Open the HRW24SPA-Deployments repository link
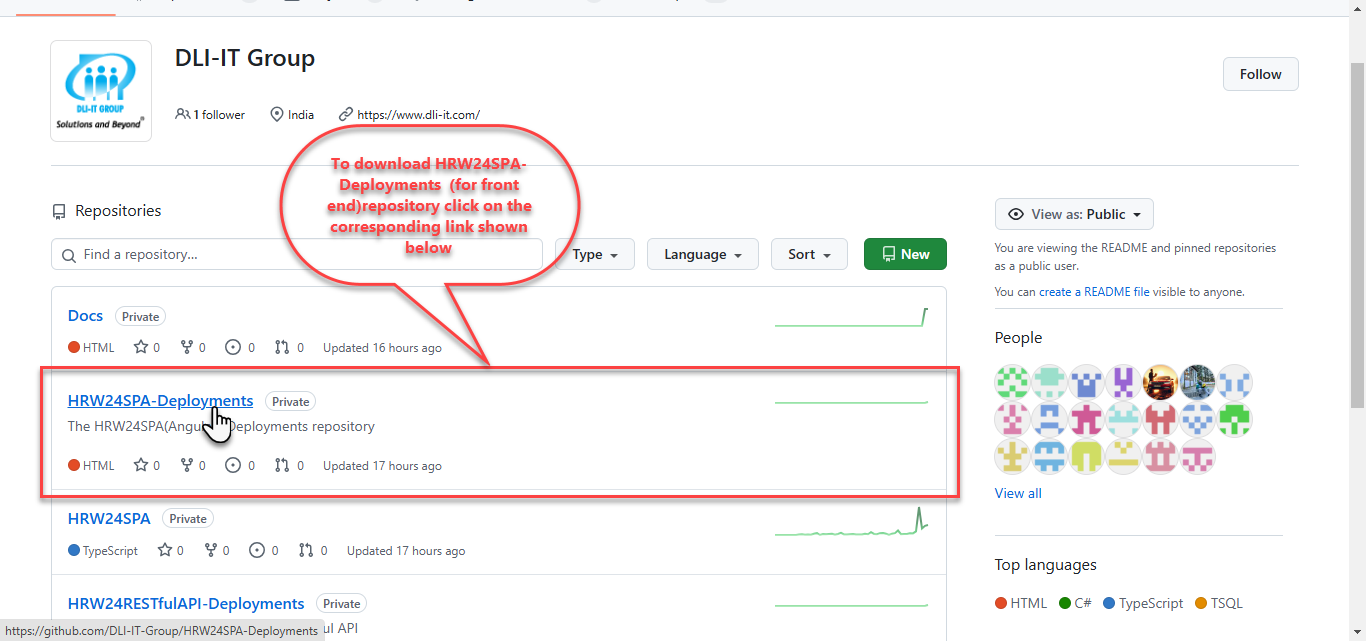1366x641 pixels. pyautogui.click(x=160, y=400)
